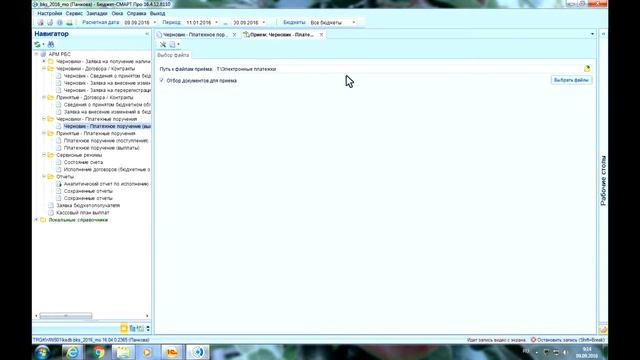Open the 1C application taskbar icon
The image size is (640, 360).
[x=172, y=352]
